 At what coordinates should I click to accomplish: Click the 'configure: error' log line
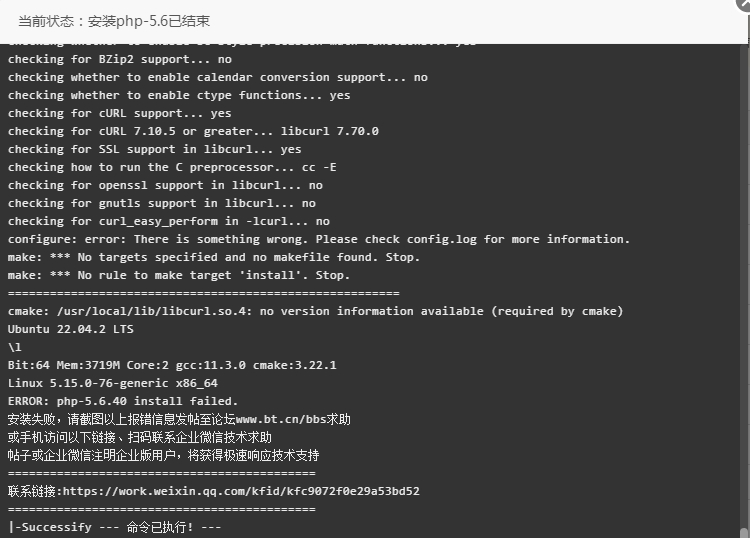point(319,239)
